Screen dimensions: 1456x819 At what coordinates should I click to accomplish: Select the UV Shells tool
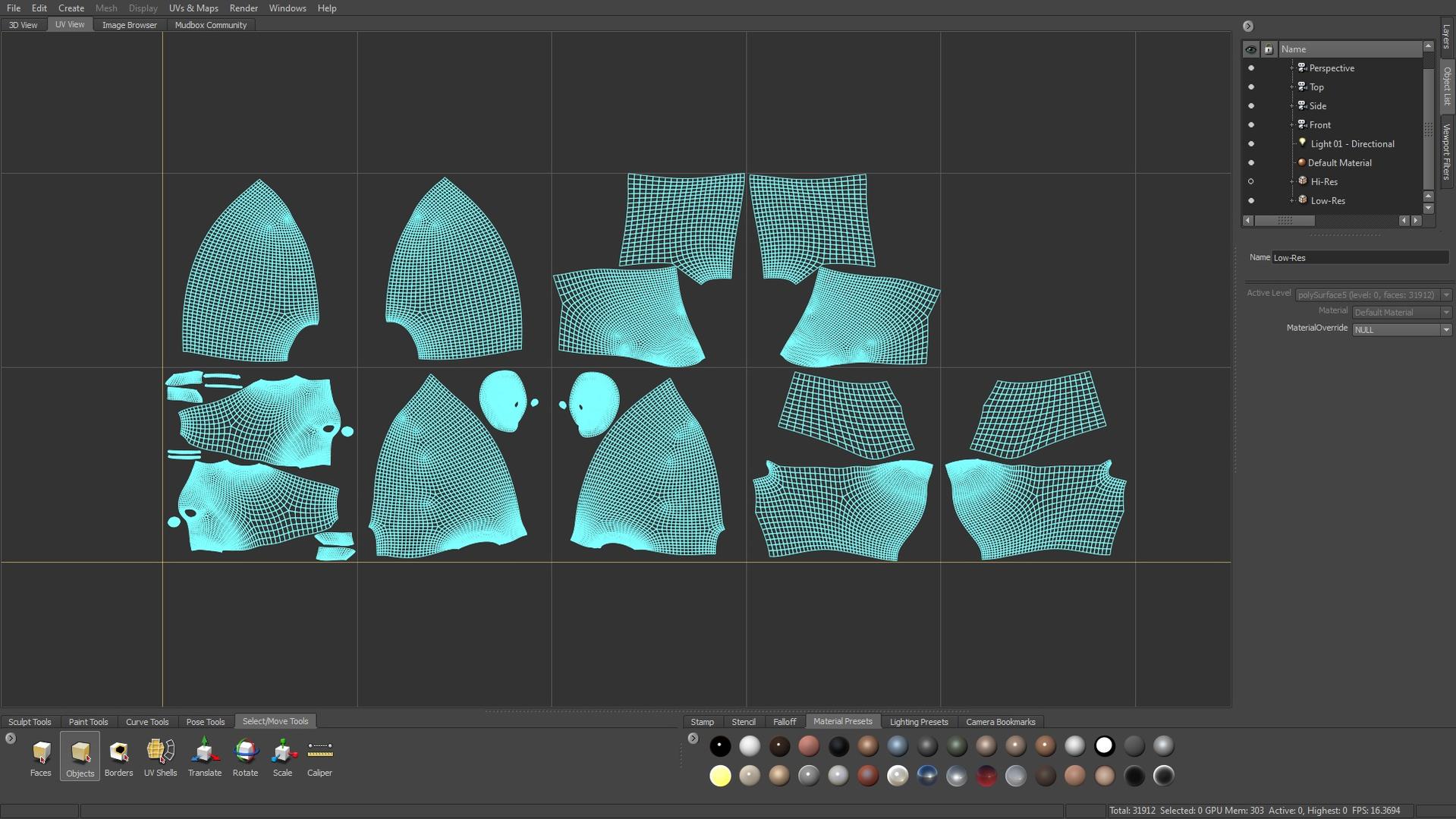pos(160,757)
